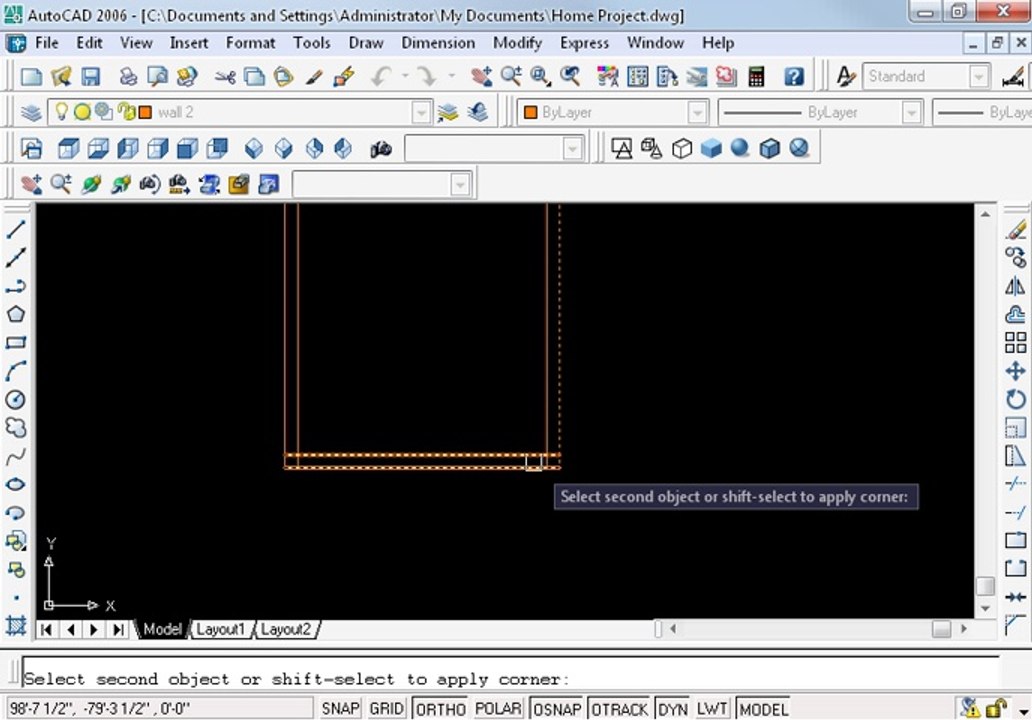The width and height of the screenshot is (1032, 720).
Task: Click the Rotate modify tool
Action: pos(1016,399)
